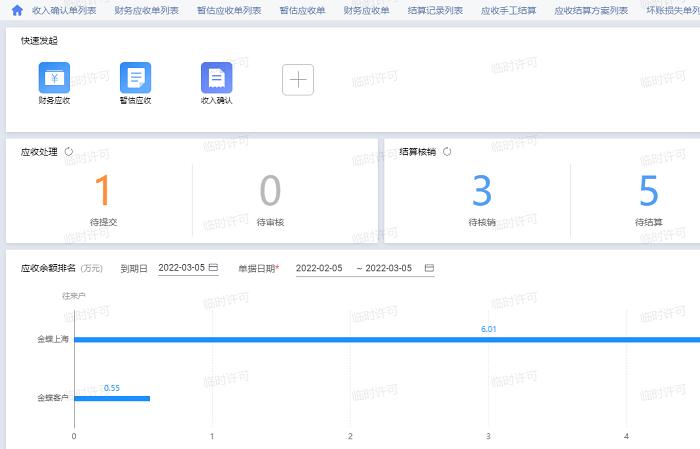Refresh the 应收处理 panel
This screenshot has width=700, height=449.
69,152
